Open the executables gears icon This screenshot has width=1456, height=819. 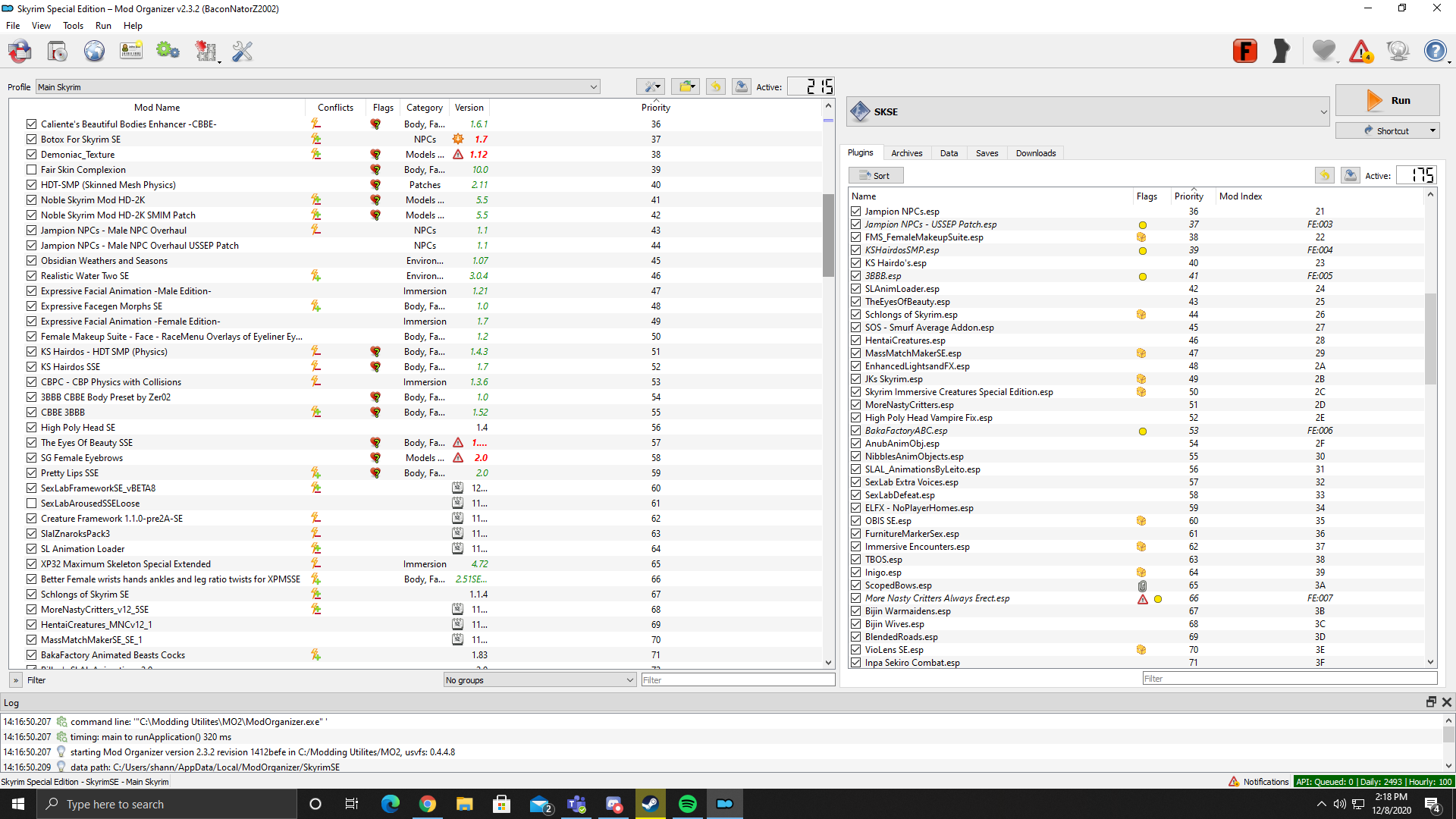point(168,52)
